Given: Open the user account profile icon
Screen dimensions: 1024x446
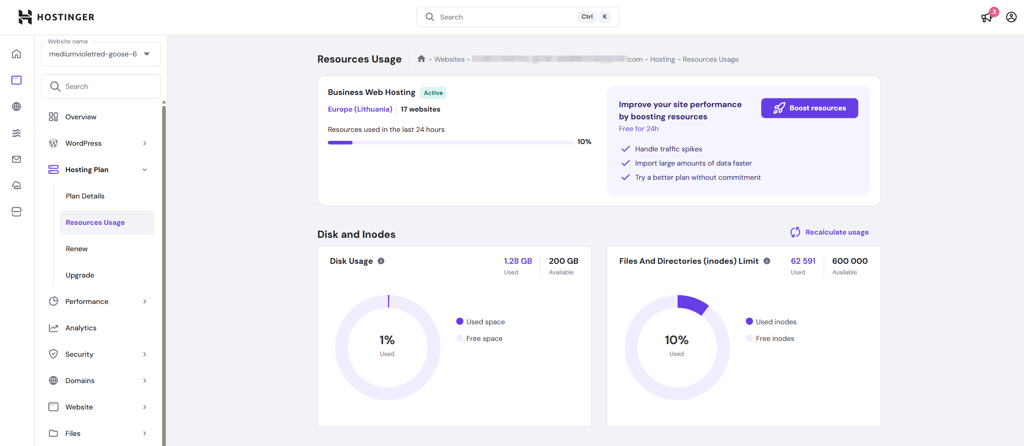Looking at the screenshot, I should coord(1012,18).
